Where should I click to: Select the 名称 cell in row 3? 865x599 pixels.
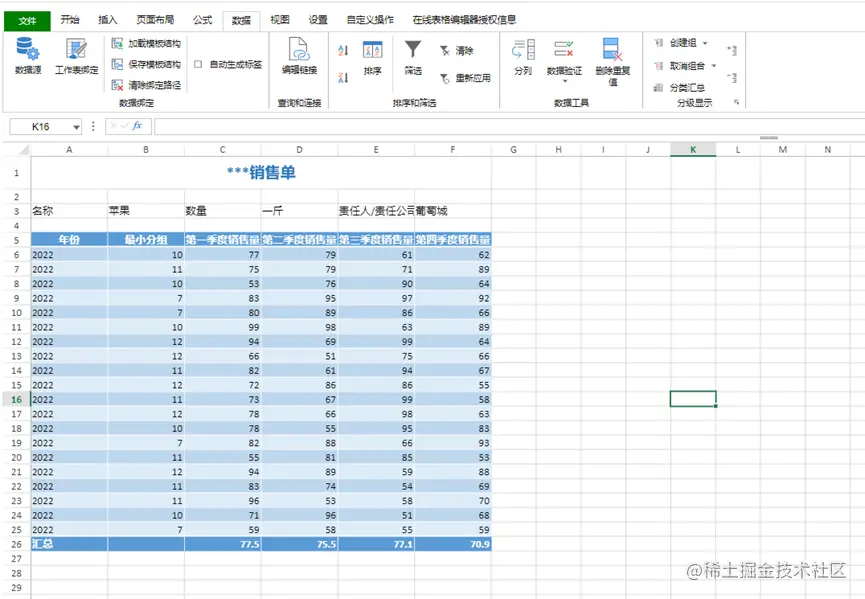tap(69, 211)
